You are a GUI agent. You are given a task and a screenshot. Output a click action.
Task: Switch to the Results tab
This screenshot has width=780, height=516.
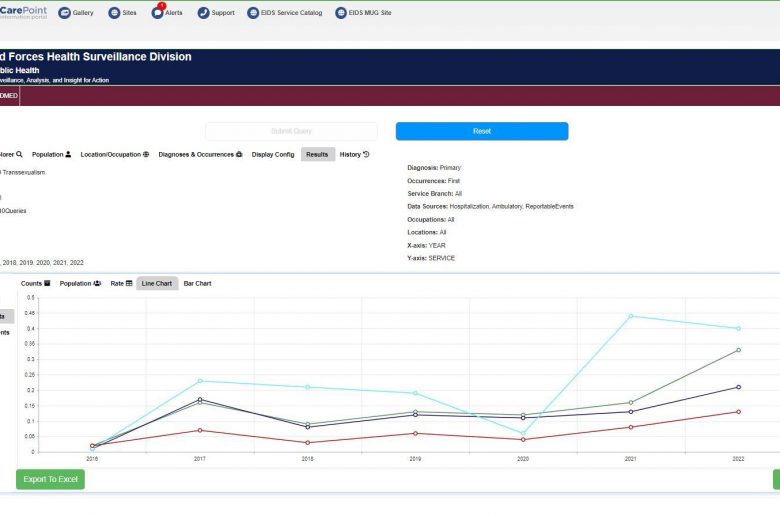(x=317, y=154)
